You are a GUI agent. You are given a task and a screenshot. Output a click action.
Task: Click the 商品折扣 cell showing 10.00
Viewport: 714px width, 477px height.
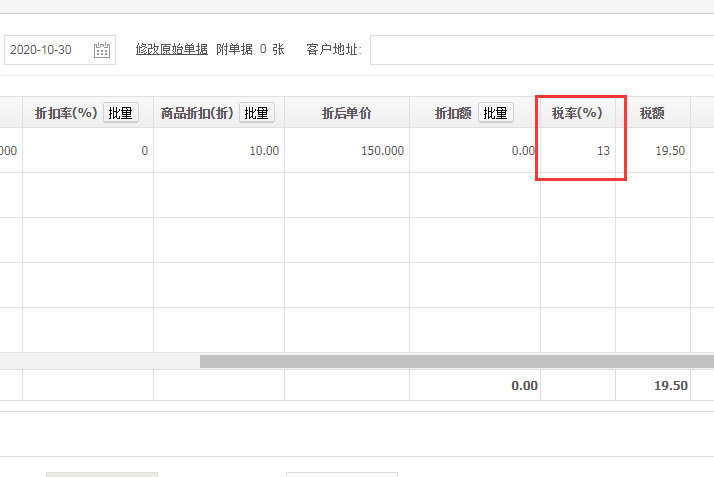(218, 151)
